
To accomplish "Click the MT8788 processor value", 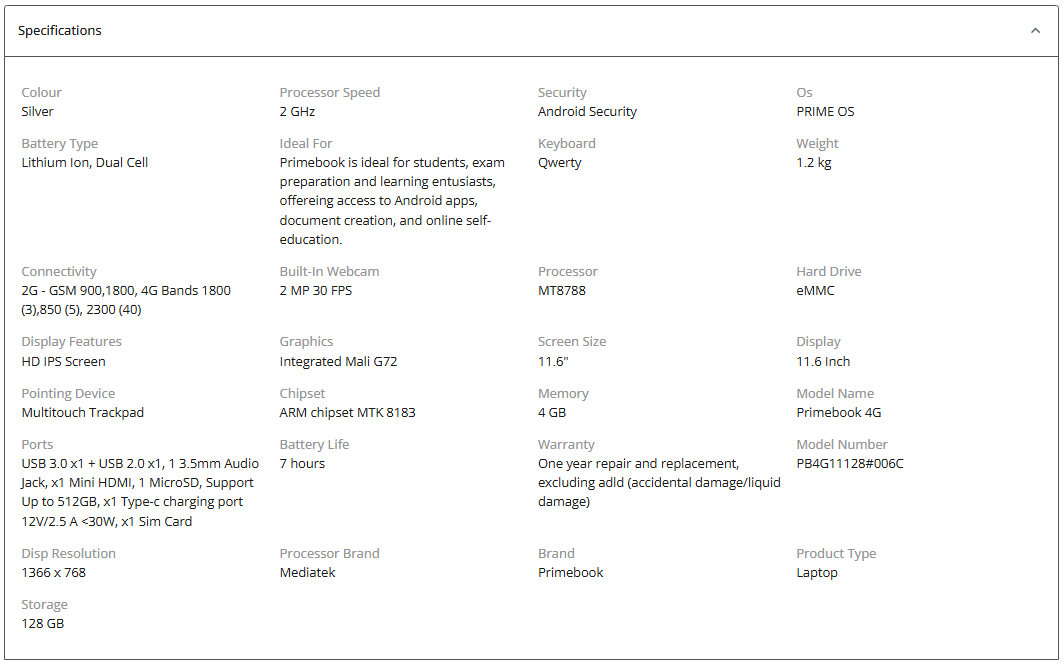I will coord(562,290).
